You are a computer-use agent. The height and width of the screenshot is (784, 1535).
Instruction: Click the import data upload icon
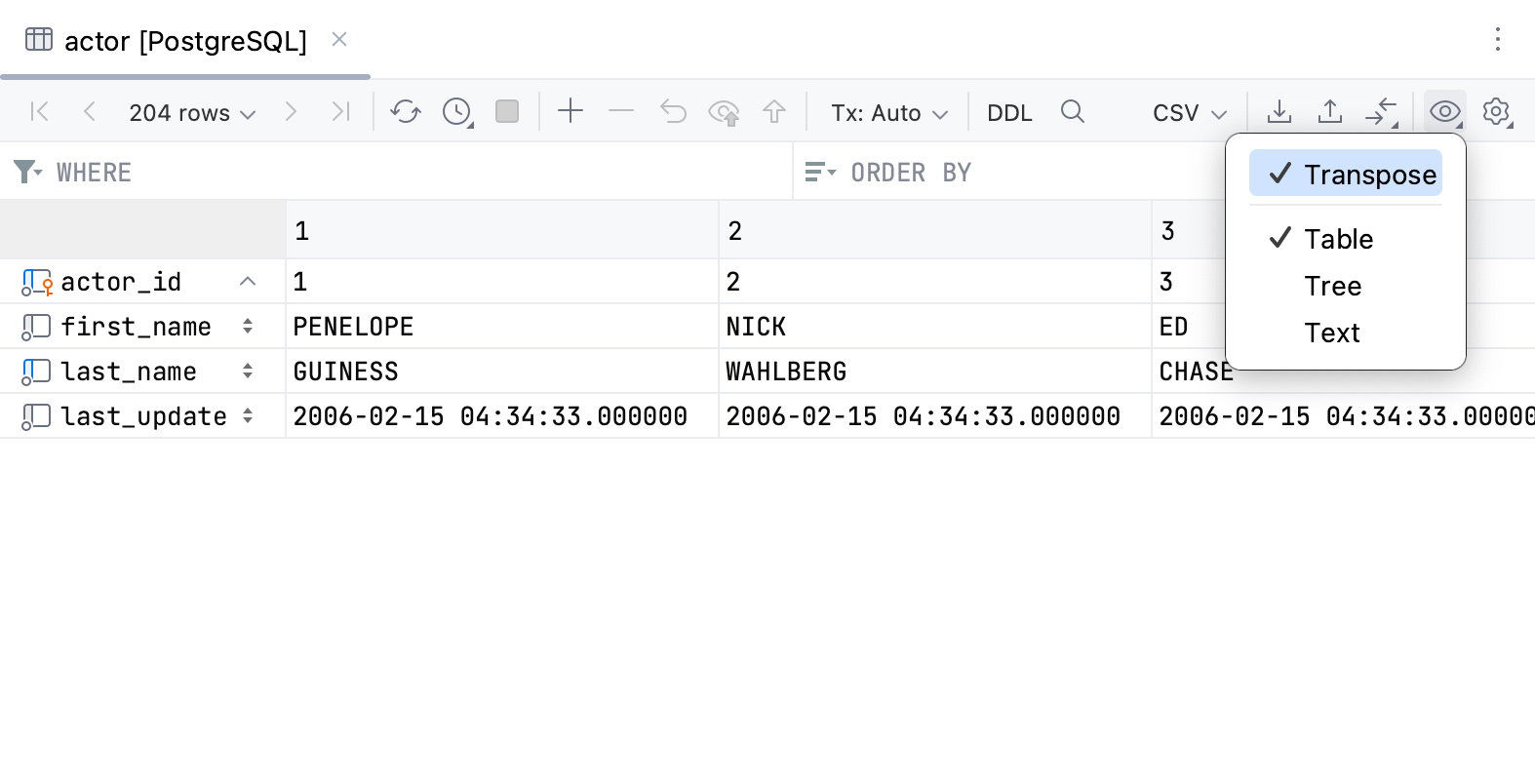point(1329,112)
